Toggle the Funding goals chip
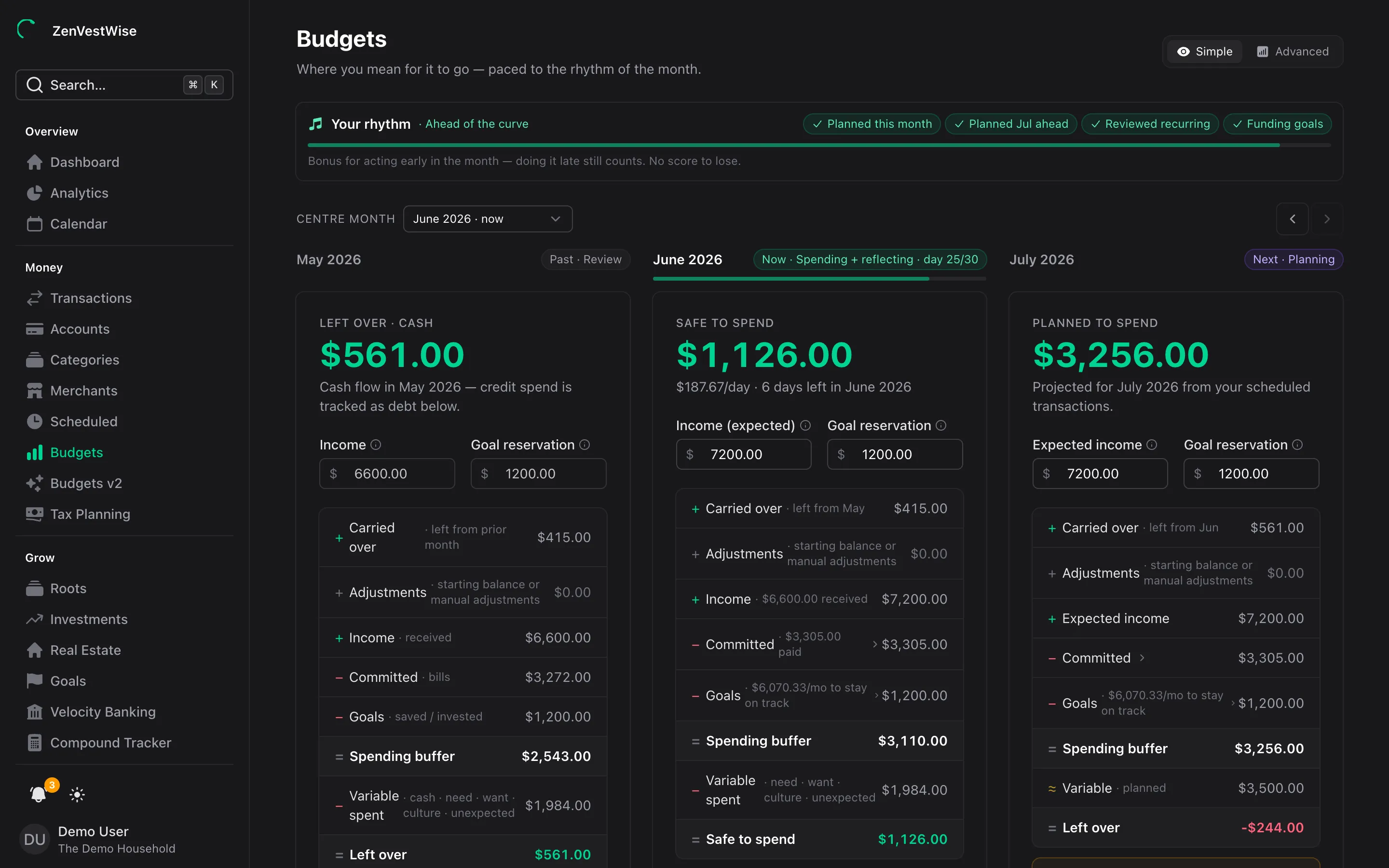1389x868 pixels. coord(1277,124)
